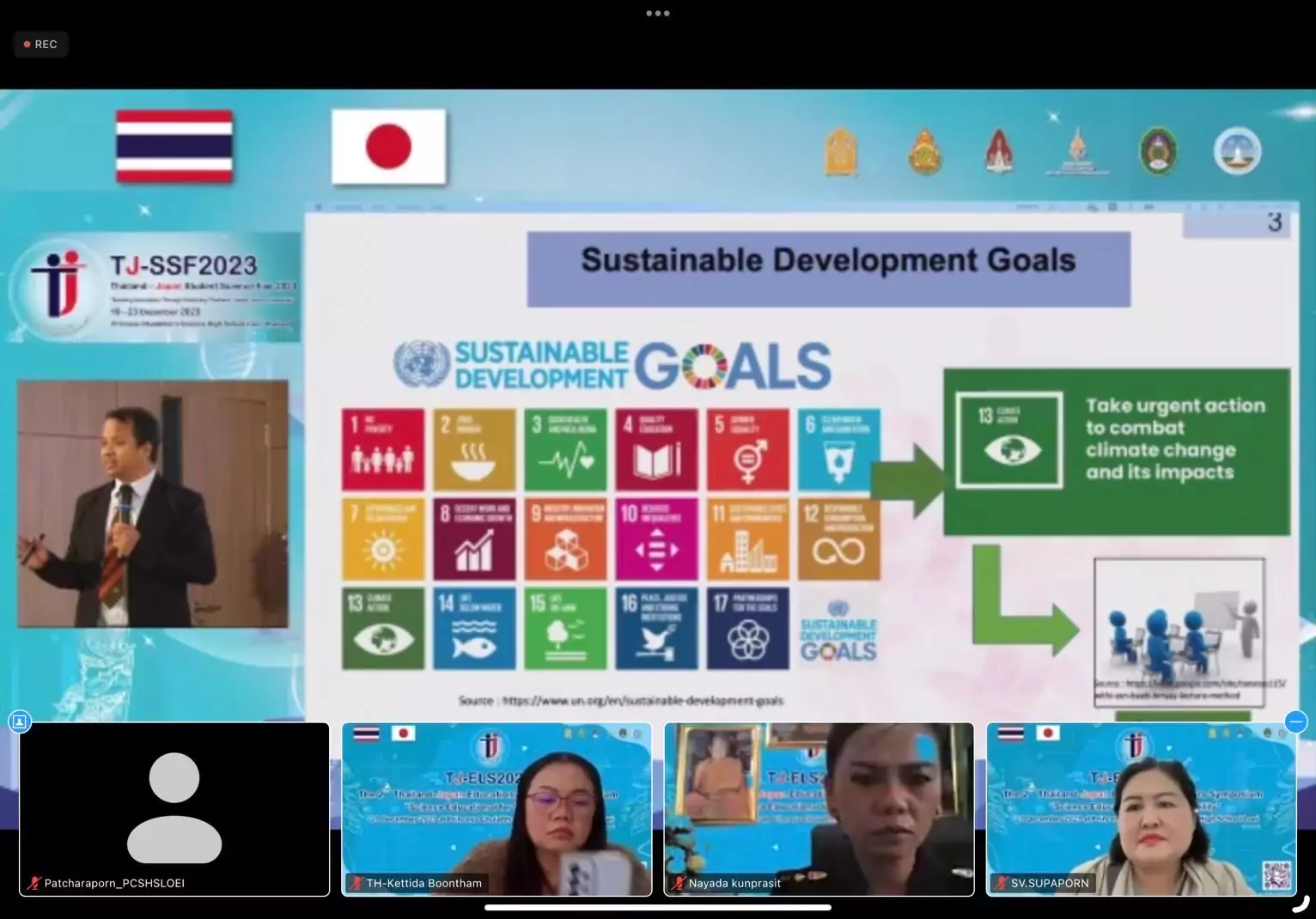
Task: Tap SDG tile 13 in the goals grid
Action: click(x=383, y=629)
